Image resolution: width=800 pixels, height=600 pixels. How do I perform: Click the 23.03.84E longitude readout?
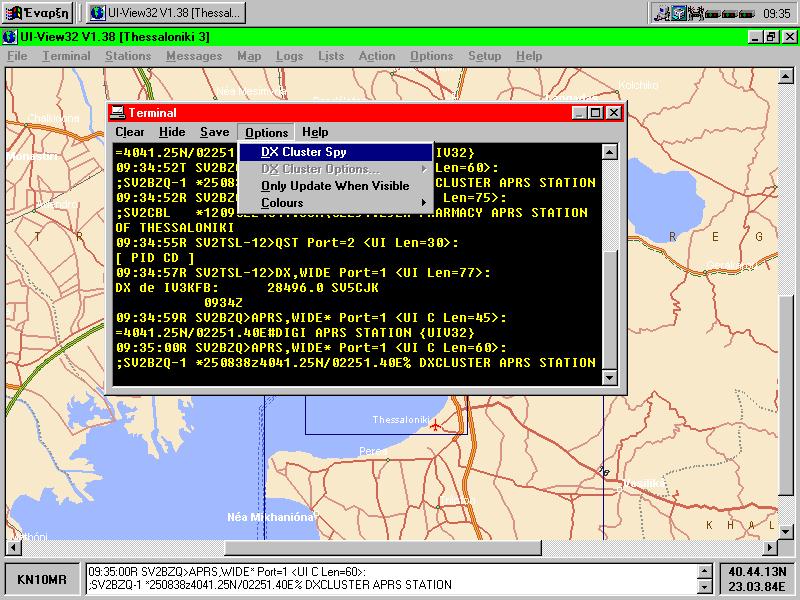pos(757,586)
